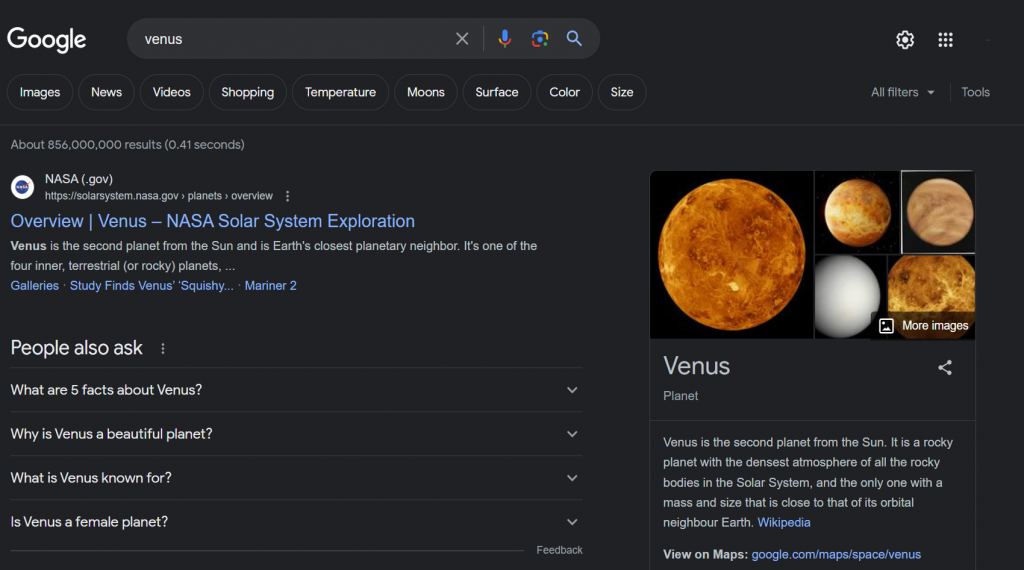Switch to the News filter
The height and width of the screenshot is (570, 1024).
(x=106, y=92)
